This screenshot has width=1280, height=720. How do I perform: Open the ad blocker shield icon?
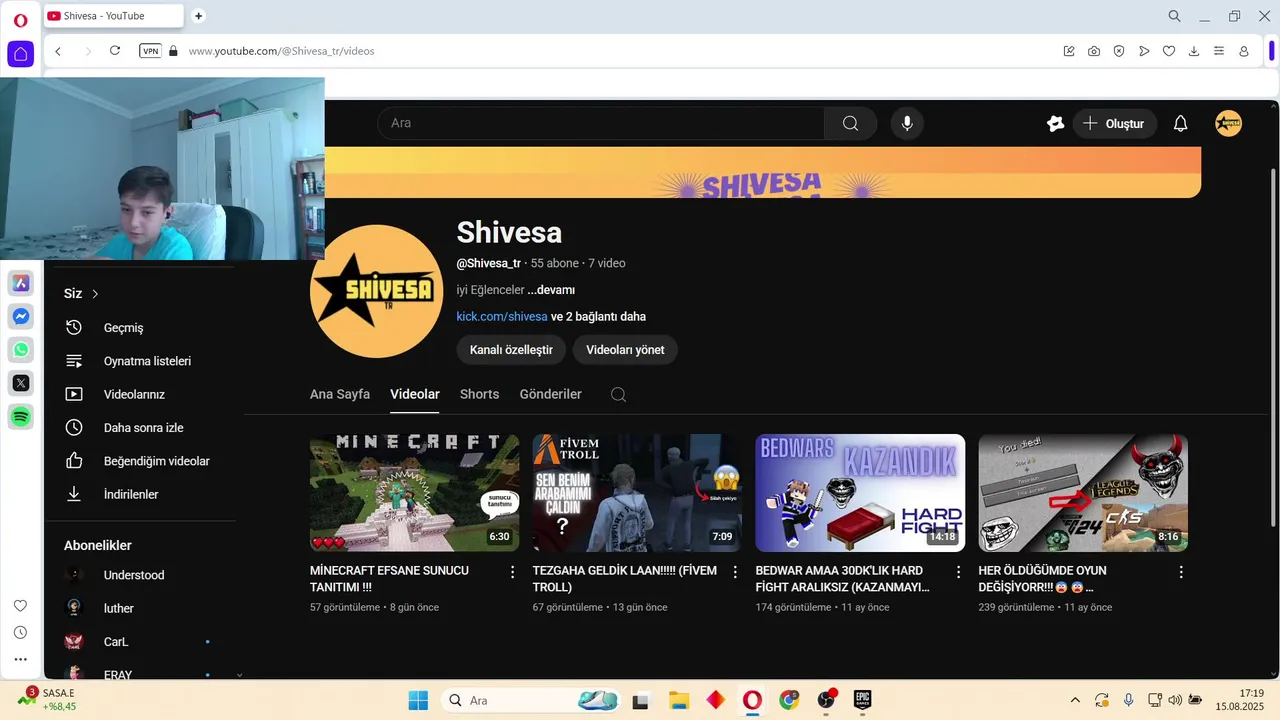click(1119, 51)
